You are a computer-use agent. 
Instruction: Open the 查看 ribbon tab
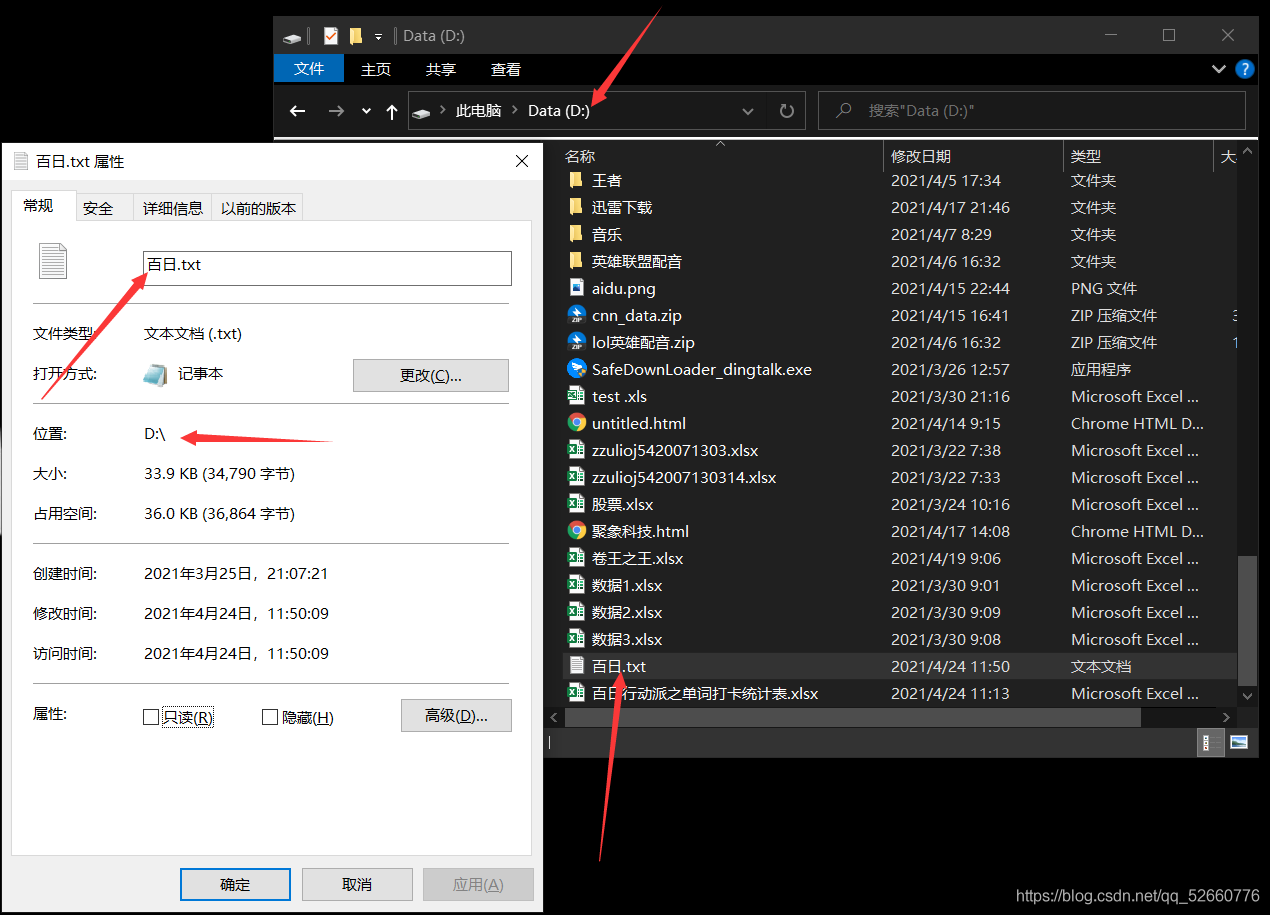pos(506,69)
